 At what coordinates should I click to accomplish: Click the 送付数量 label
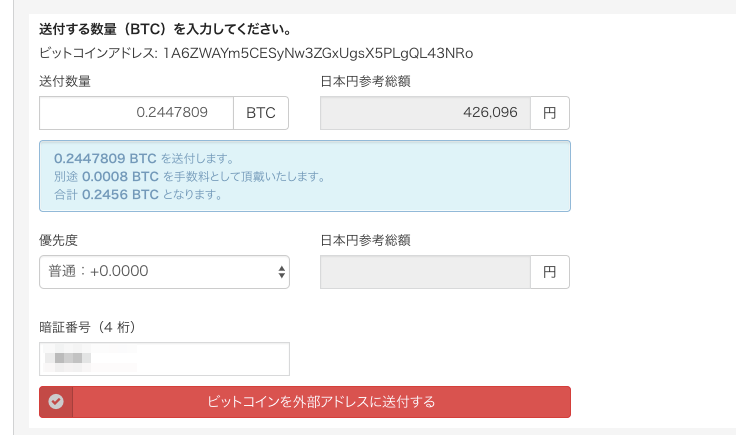[x=65, y=81]
